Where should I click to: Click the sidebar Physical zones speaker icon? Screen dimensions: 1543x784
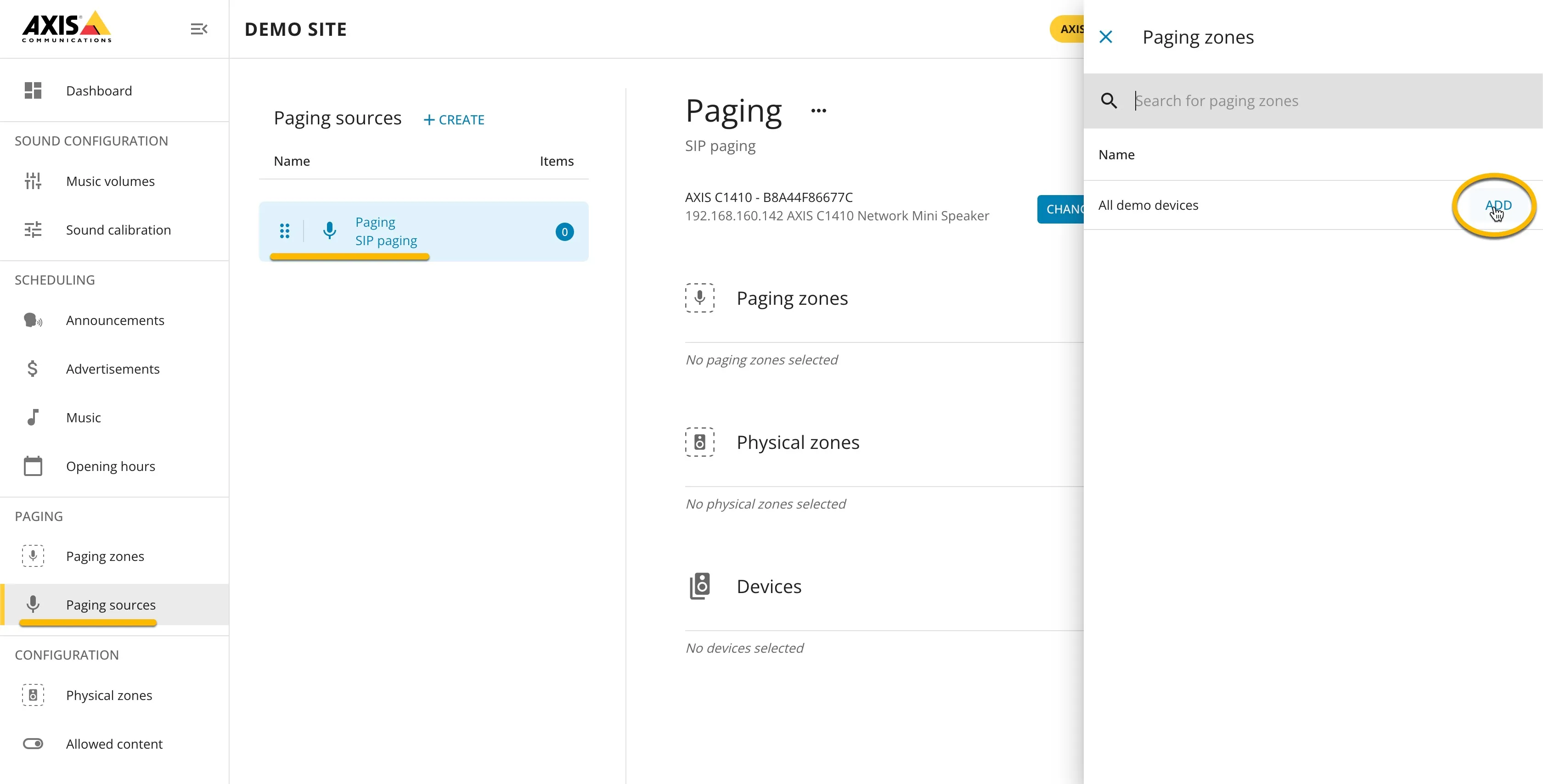(x=33, y=695)
